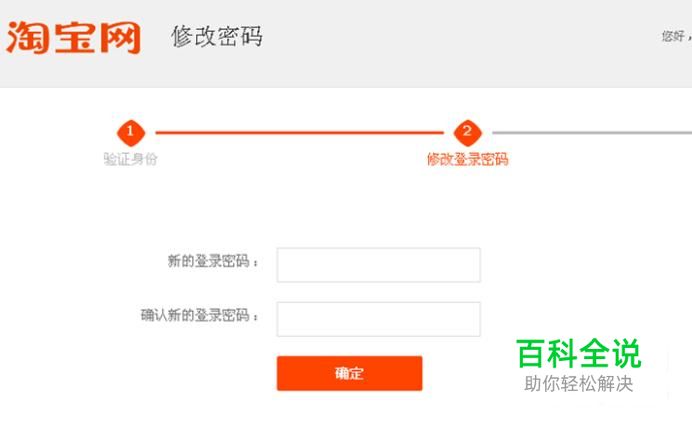Click the green 百科 watermark text
The image size is (692, 428).
click(547, 354)
